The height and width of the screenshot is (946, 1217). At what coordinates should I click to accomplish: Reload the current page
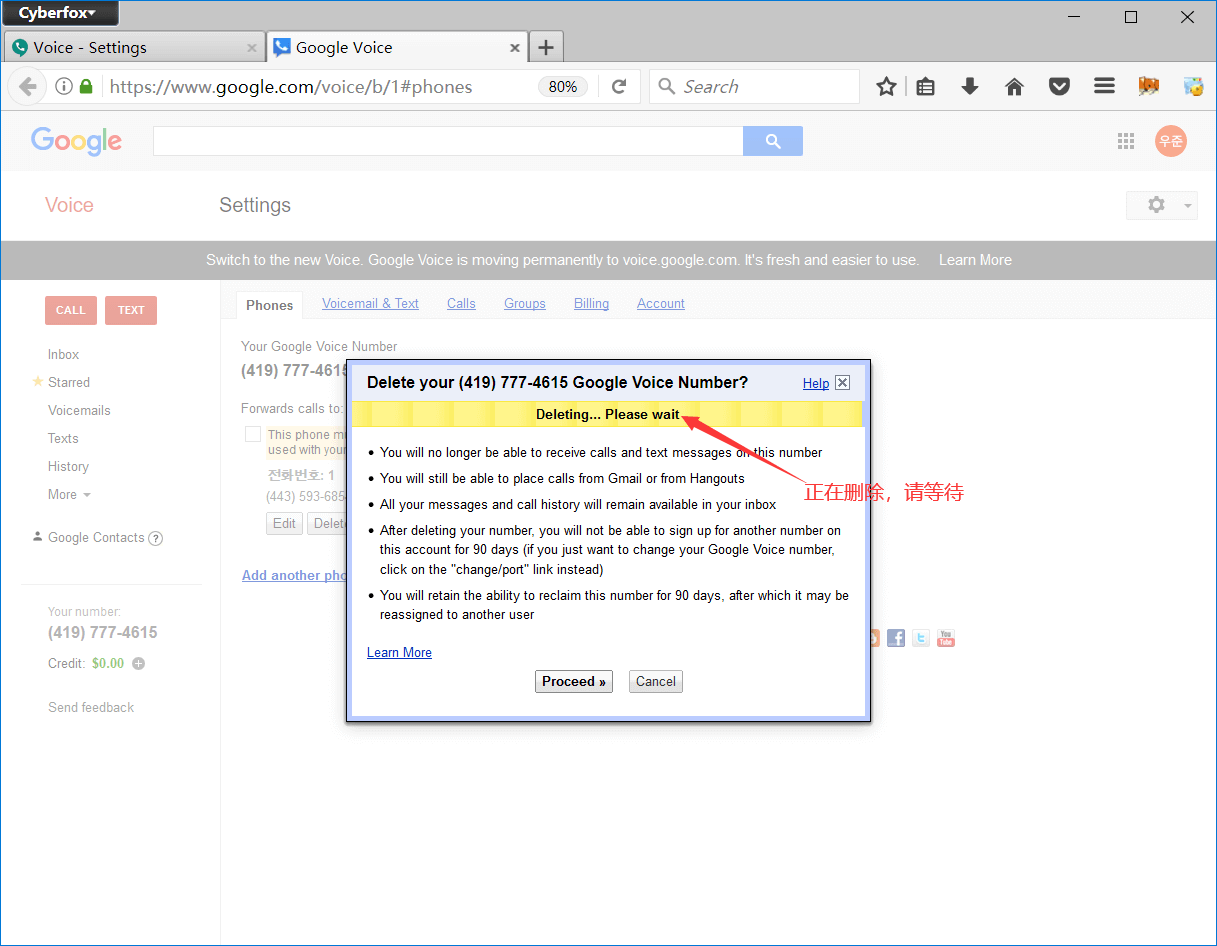click(x=619, y=87)
